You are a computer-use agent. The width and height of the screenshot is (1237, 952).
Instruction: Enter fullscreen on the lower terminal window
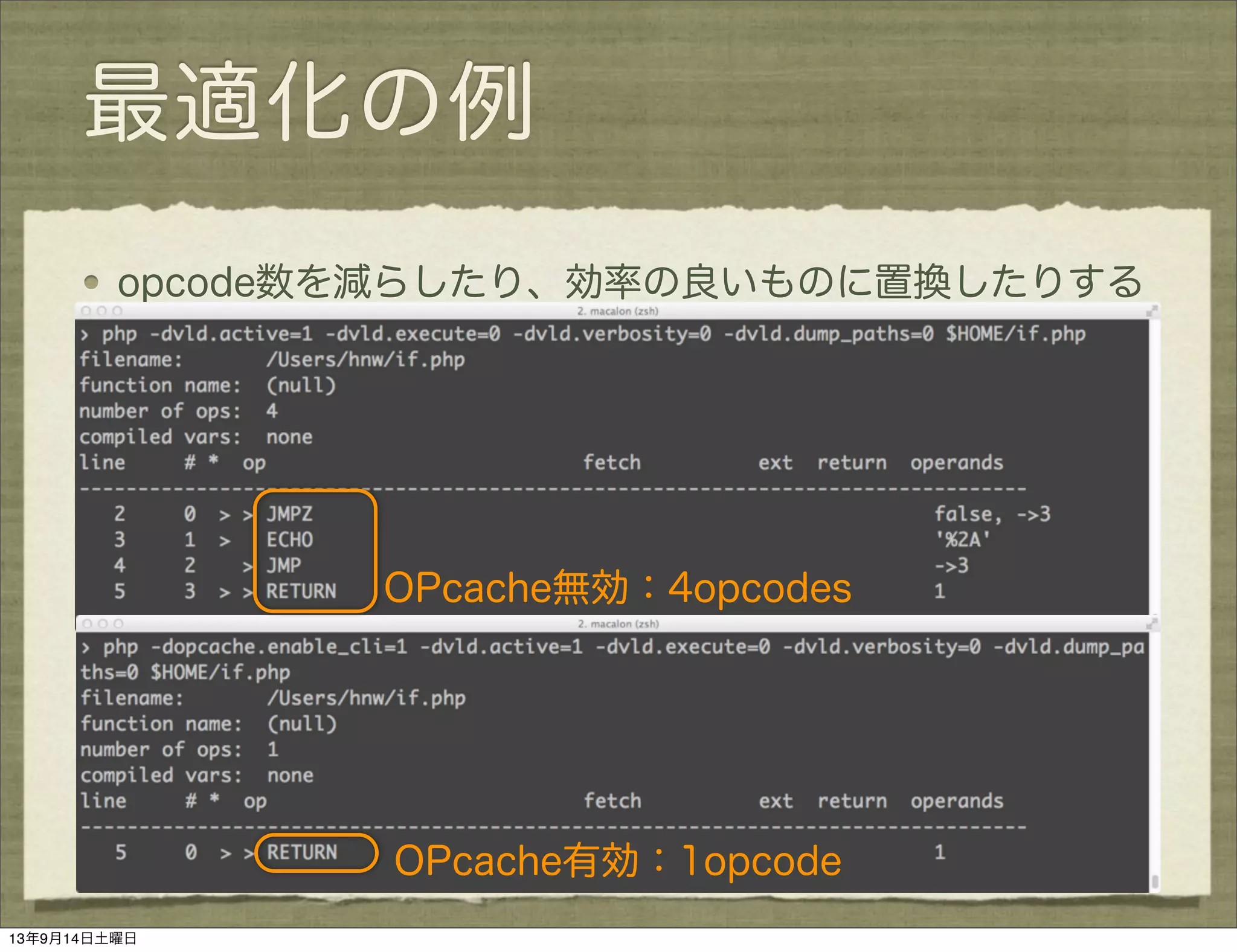1152,623
